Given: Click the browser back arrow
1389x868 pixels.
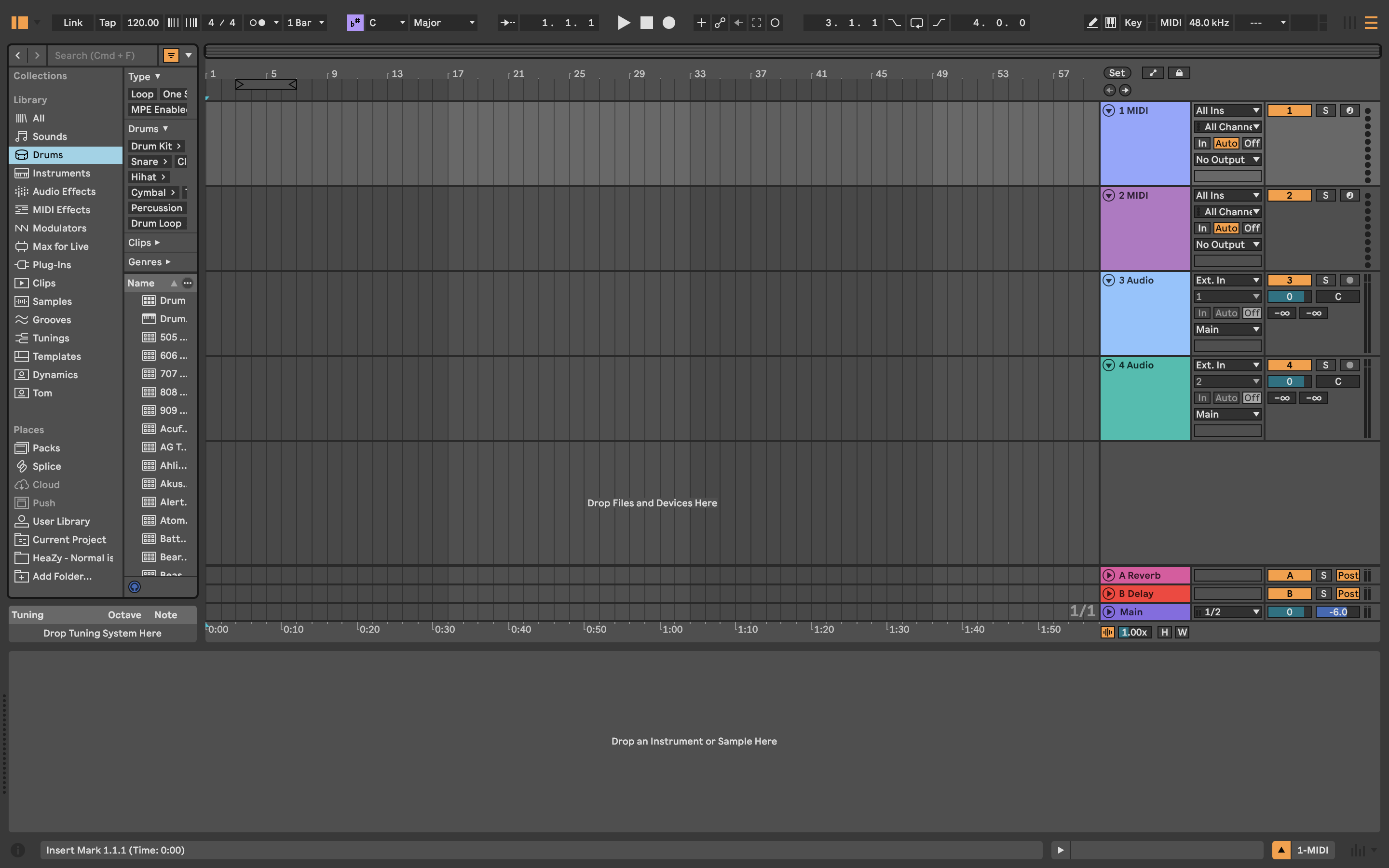Looking at the screenshot, I should (x=18, y=55).
